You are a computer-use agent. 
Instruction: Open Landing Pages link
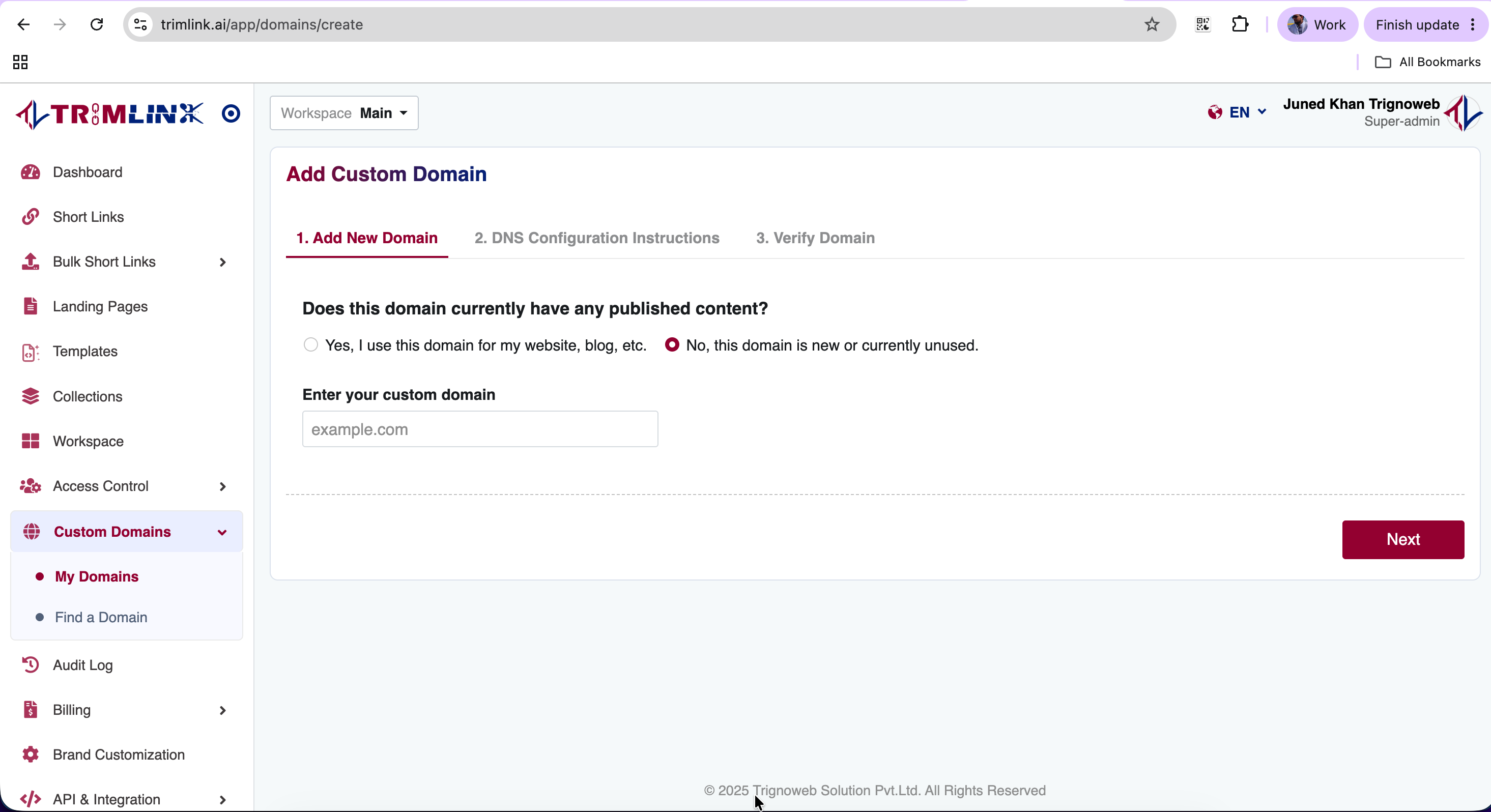tap(100, 306)
